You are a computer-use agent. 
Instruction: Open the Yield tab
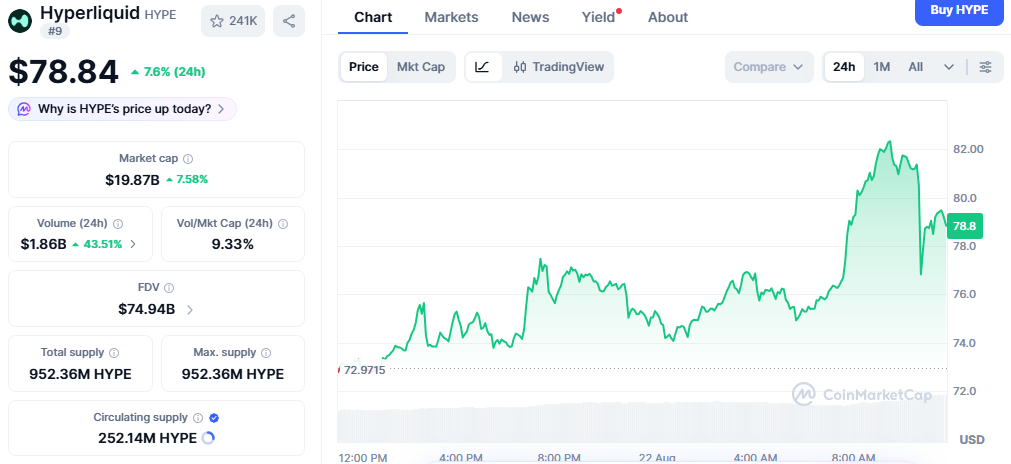tap(598, 17)
